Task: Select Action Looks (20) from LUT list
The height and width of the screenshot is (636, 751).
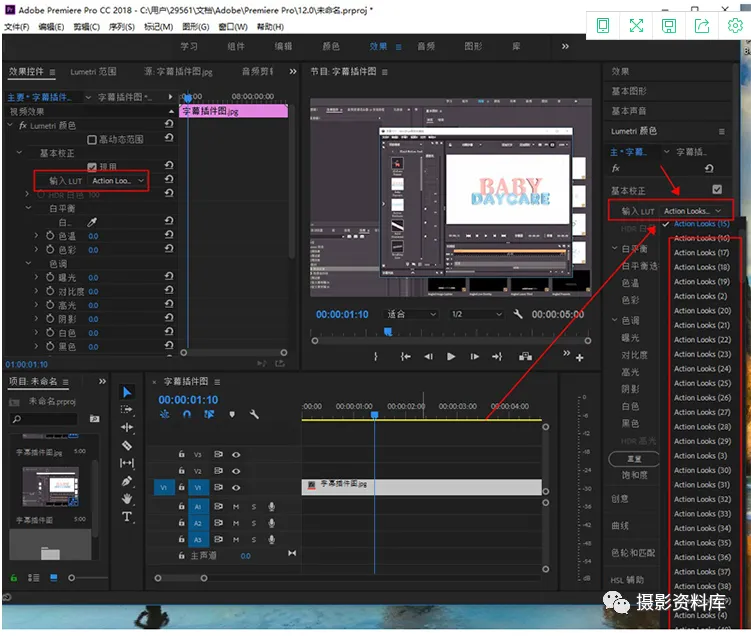Action: coord(702,311)
